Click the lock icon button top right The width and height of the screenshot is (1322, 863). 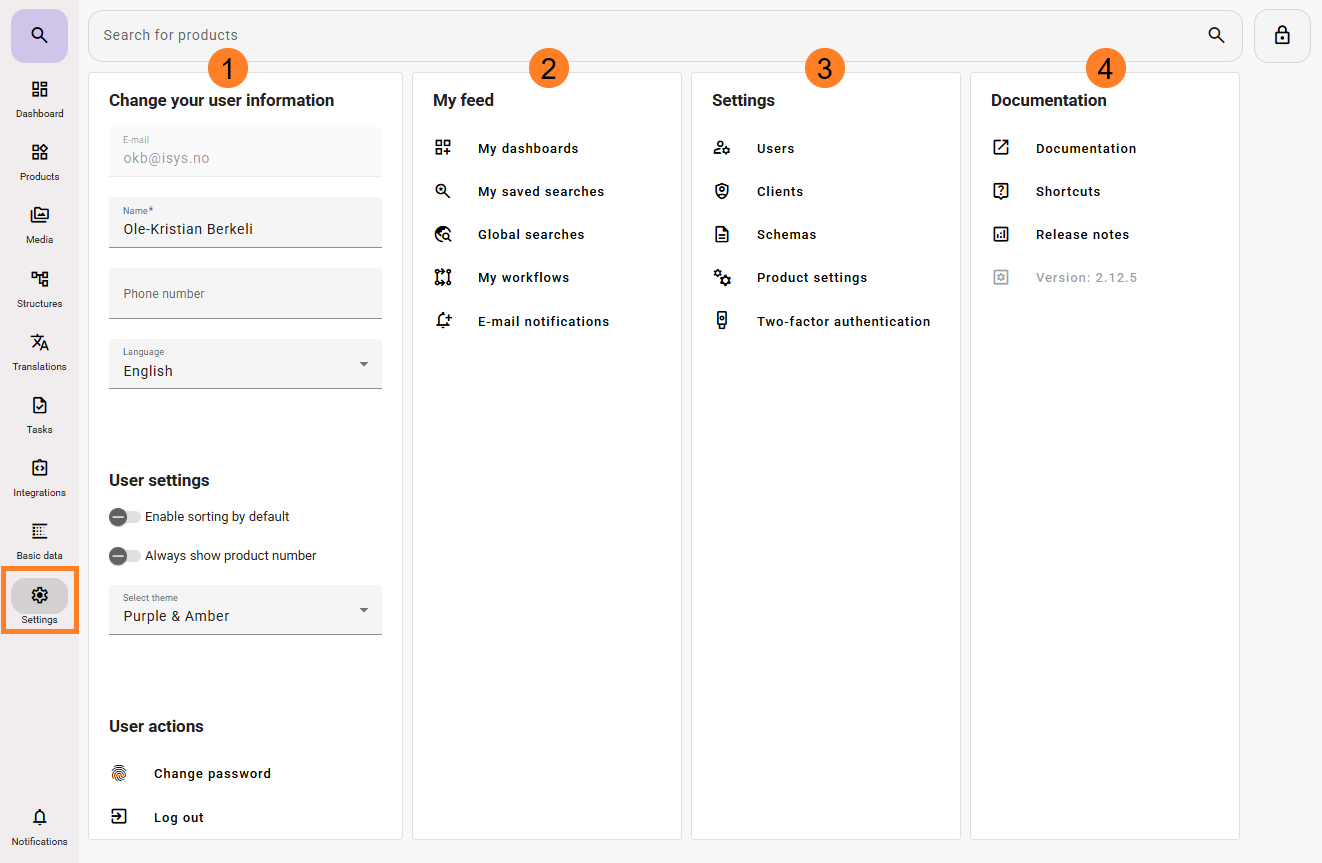[1282, 36]
